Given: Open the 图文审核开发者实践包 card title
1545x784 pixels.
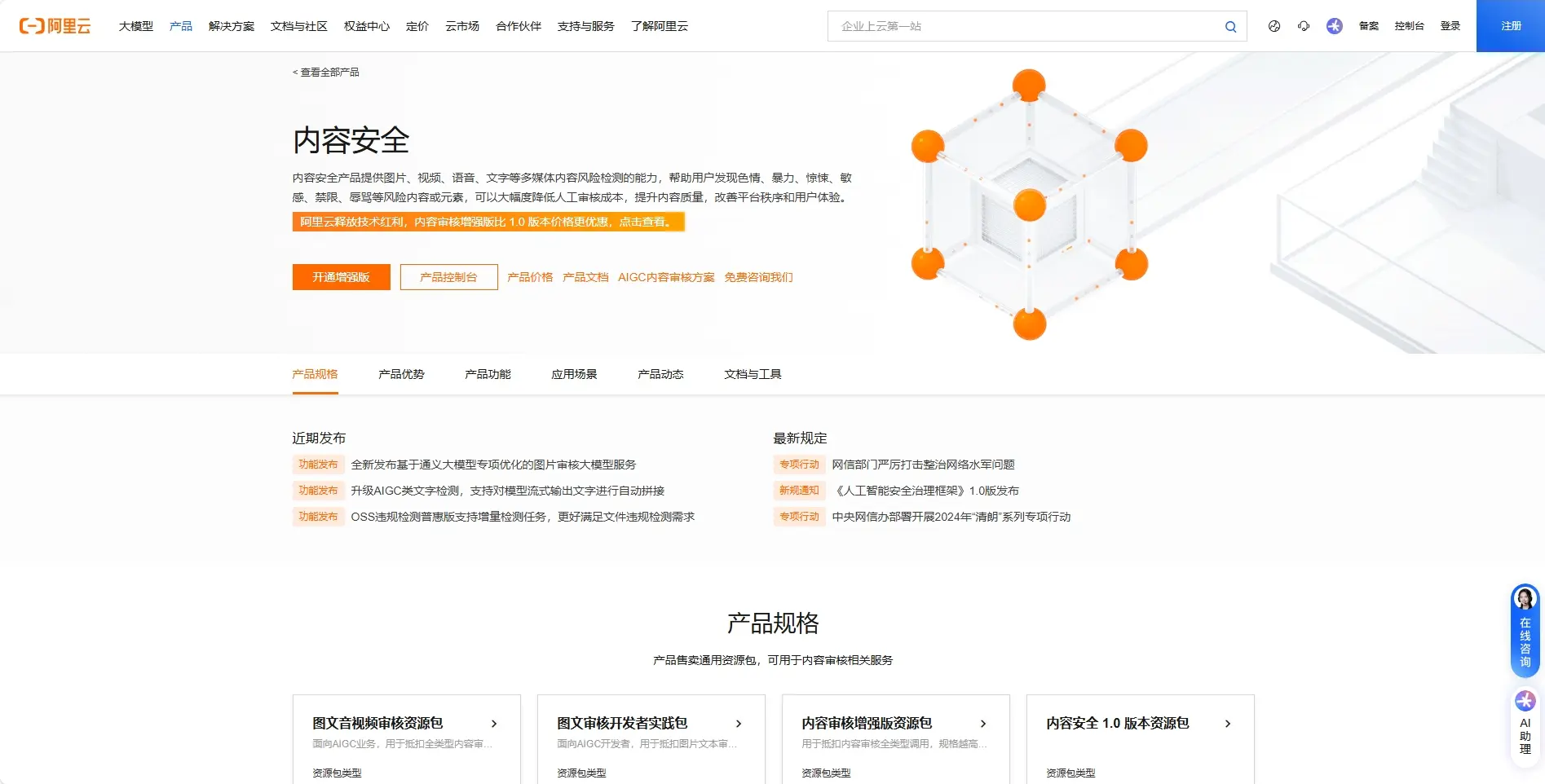Looking at the screenshot, I should tap(622, 723).
